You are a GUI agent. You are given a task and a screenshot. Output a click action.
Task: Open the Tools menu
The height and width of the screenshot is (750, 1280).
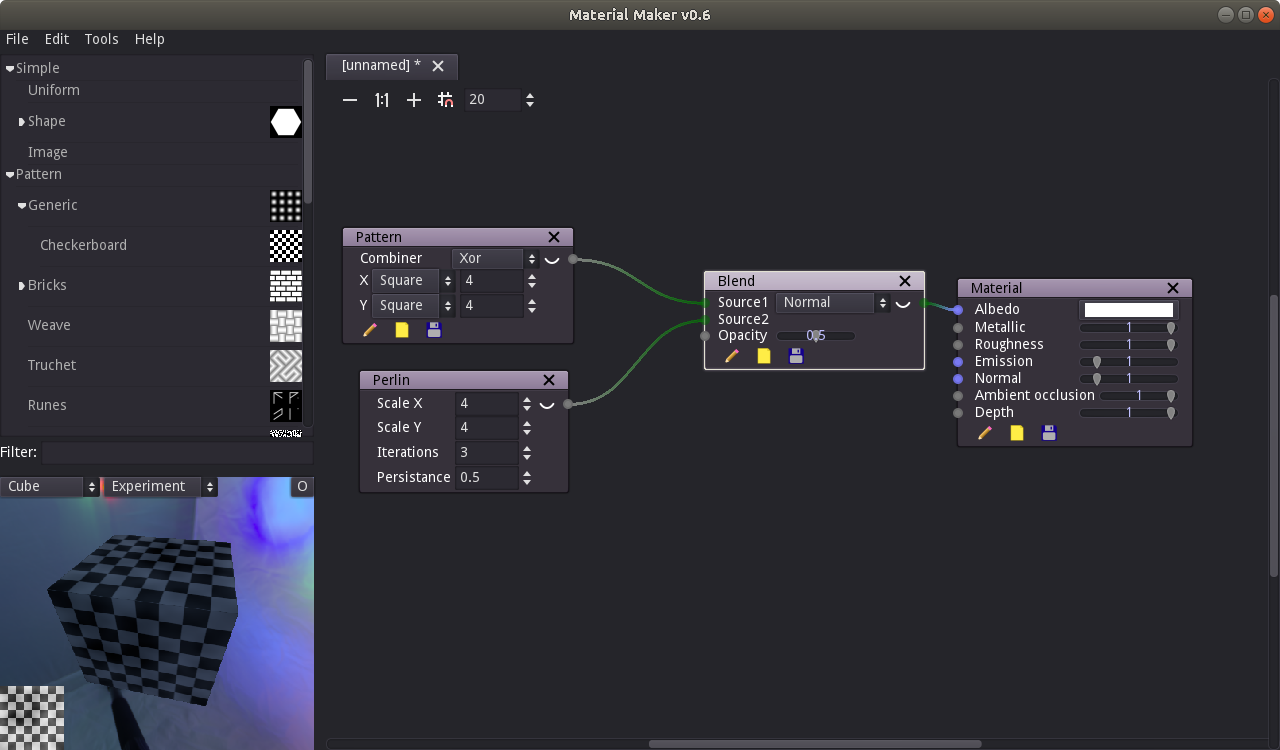pos(101,39)
